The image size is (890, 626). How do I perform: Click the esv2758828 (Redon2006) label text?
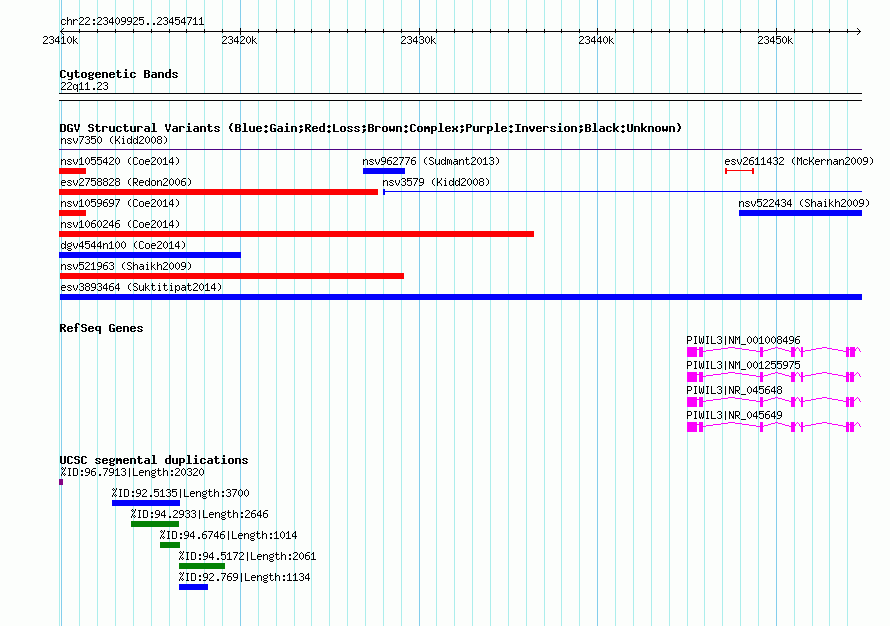126,182
